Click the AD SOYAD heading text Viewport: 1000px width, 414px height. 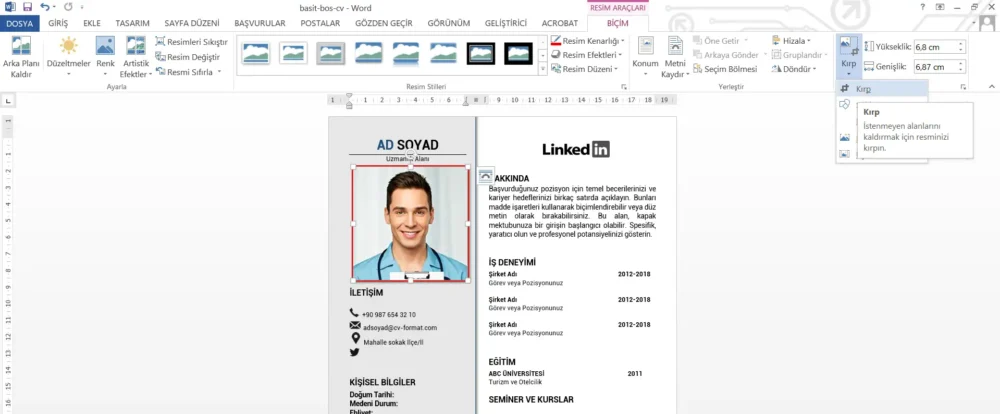(408, 145)
